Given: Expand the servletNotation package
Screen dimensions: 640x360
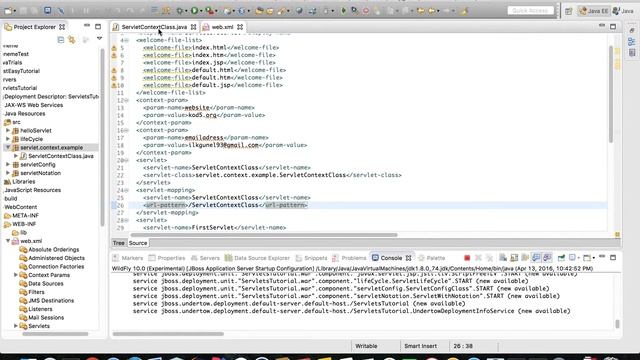Looking at the screenshot, I should coord(8,173).
